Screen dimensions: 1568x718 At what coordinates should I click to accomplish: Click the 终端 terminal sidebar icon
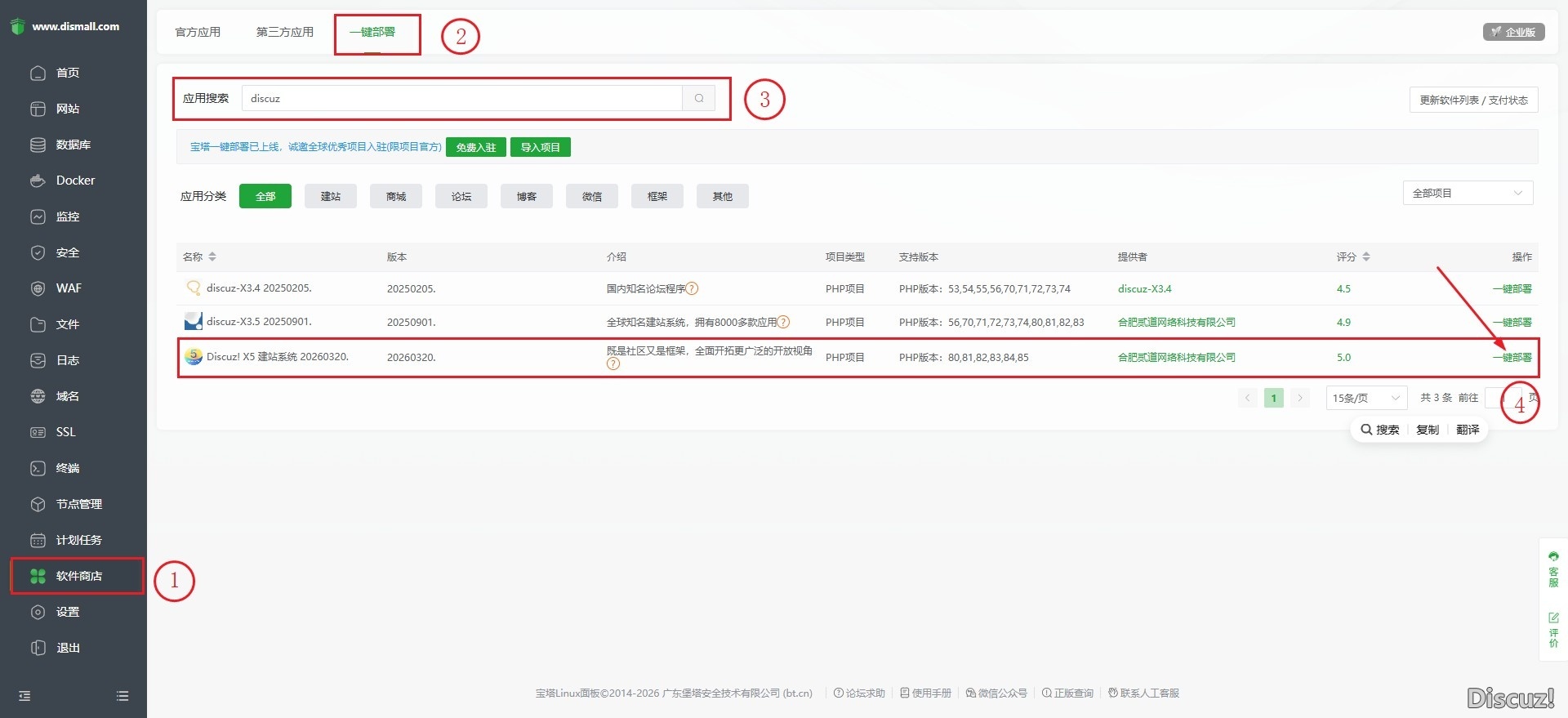(38, 468)
